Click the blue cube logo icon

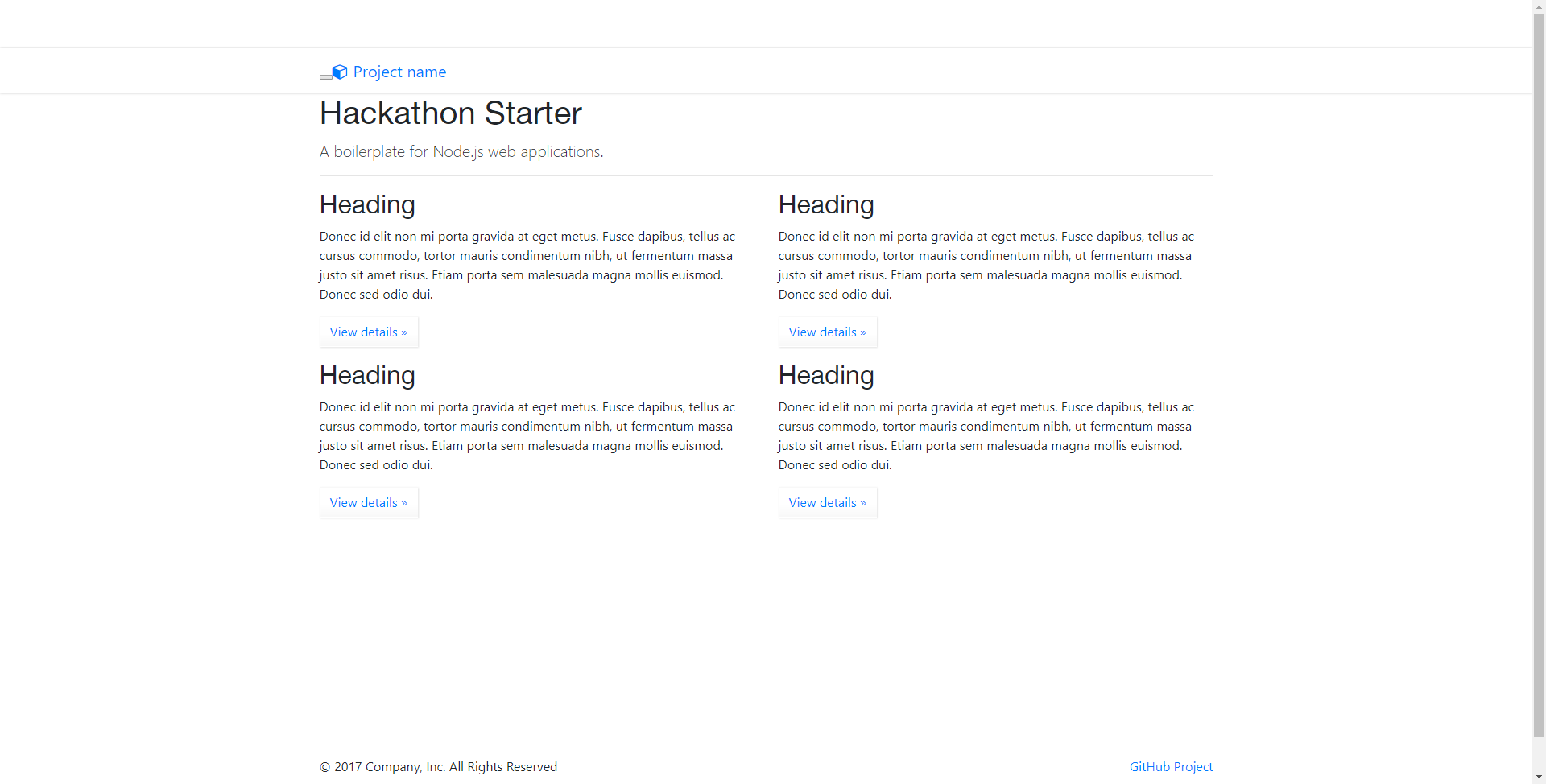[339, 72]
